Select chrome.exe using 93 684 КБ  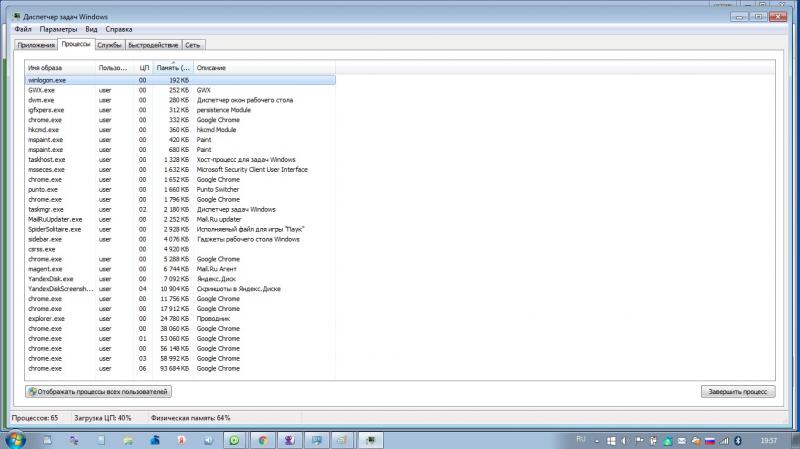coord(180,369)
